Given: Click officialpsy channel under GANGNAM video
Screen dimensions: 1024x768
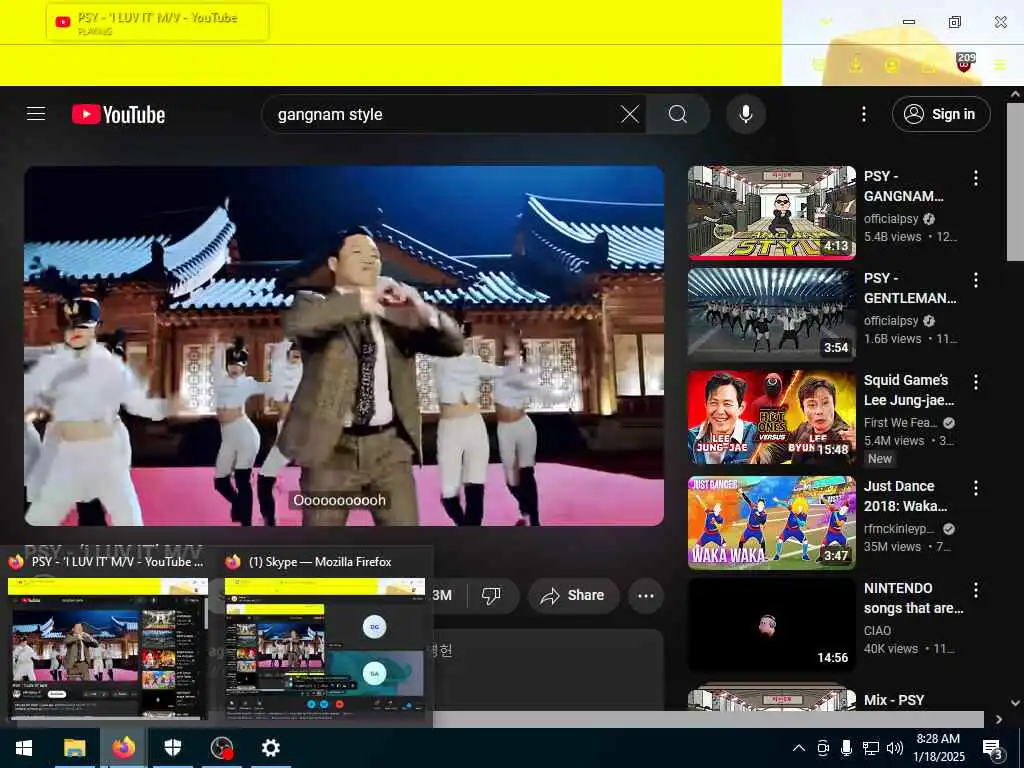Looking at the screenshot, I should 891,219.
